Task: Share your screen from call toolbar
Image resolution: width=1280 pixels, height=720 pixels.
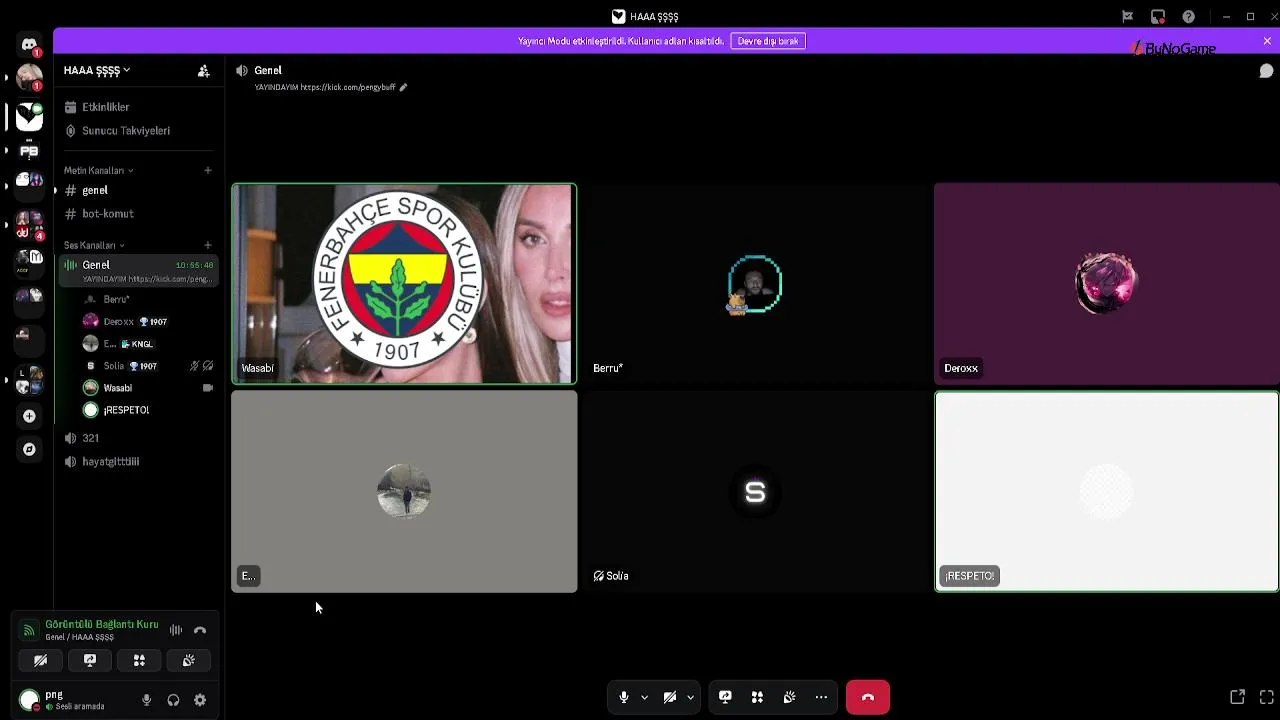Action: (725, 697)
